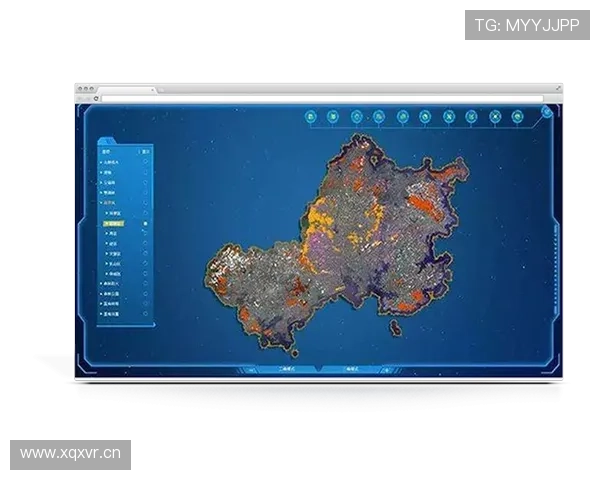Click the small islet south of the main island

point(395,328)
